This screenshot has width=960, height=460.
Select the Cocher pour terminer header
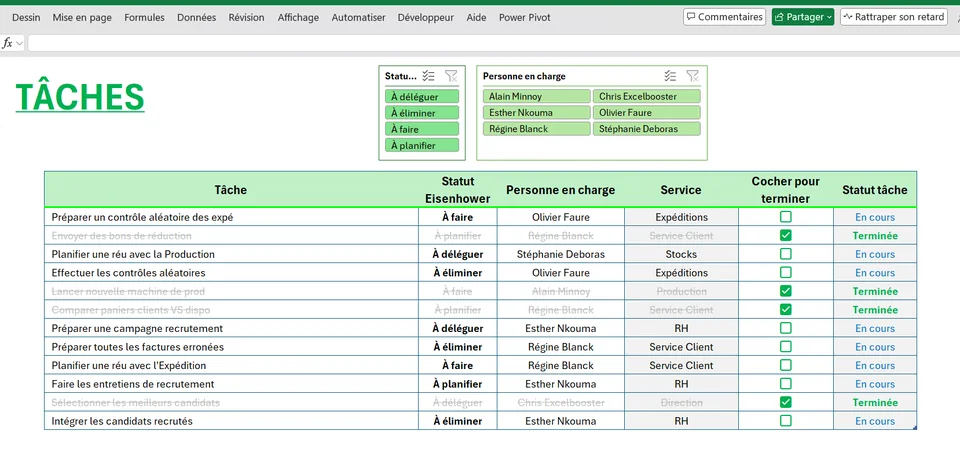(786, 190)
